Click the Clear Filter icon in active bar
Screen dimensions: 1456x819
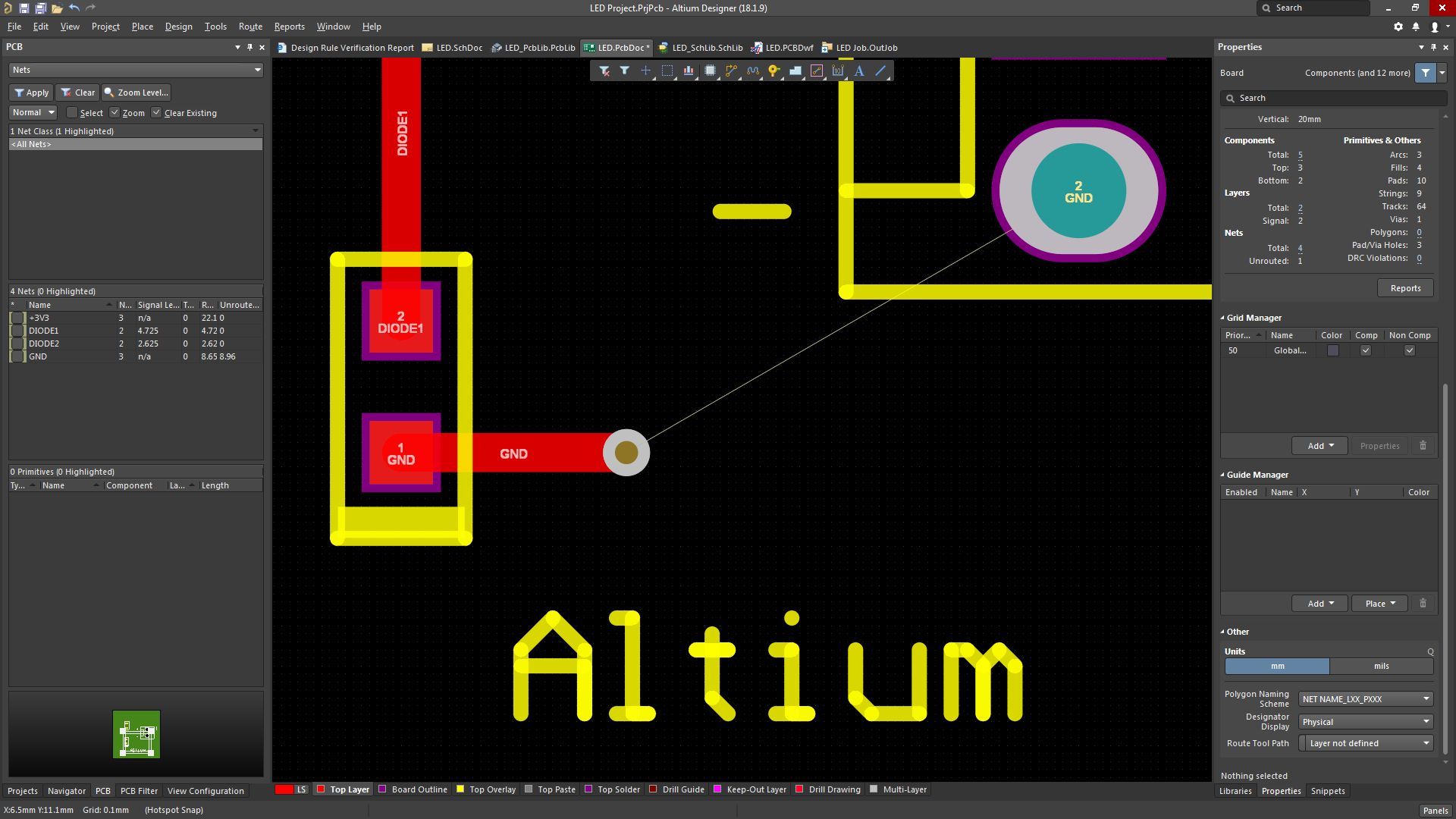pyautogui.click(x=604, y=71)
